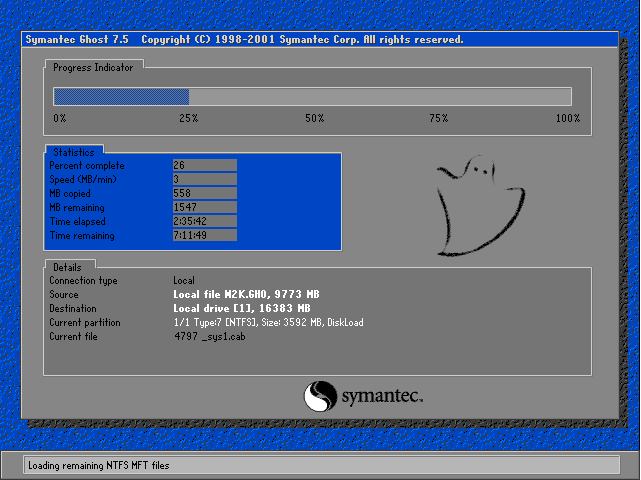
Task: Click the Time remaining value 7:11:49
Action: pos(205,235)
